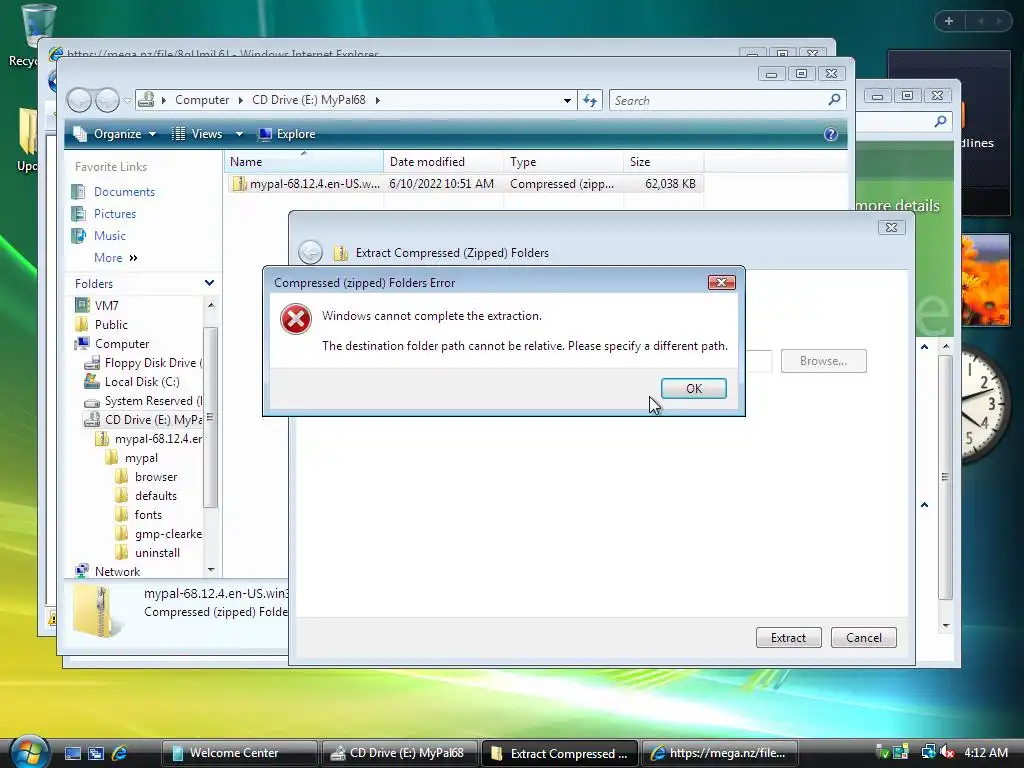Sort by the Name column header

[304, 161]
